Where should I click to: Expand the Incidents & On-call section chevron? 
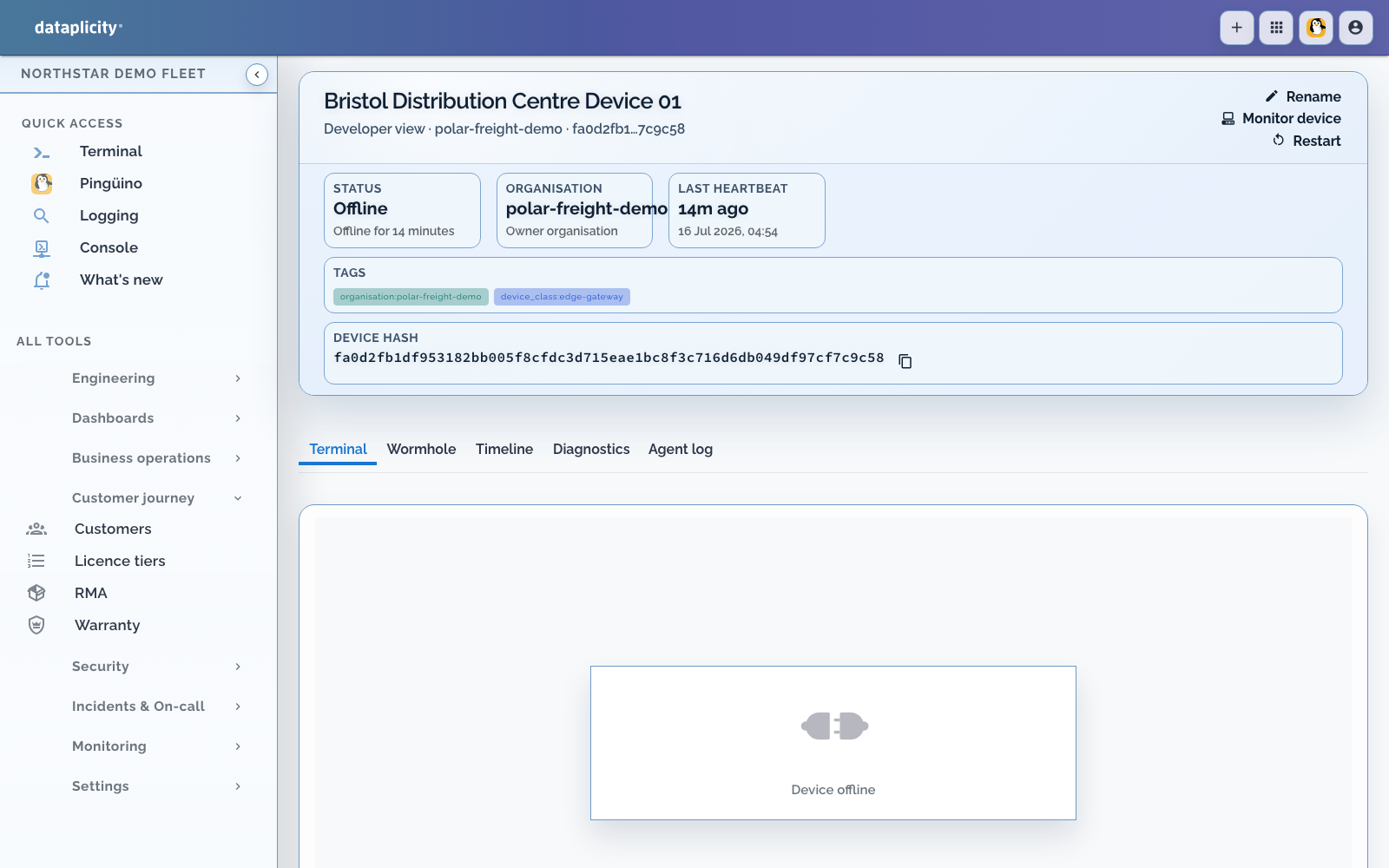tap(238, 707)
